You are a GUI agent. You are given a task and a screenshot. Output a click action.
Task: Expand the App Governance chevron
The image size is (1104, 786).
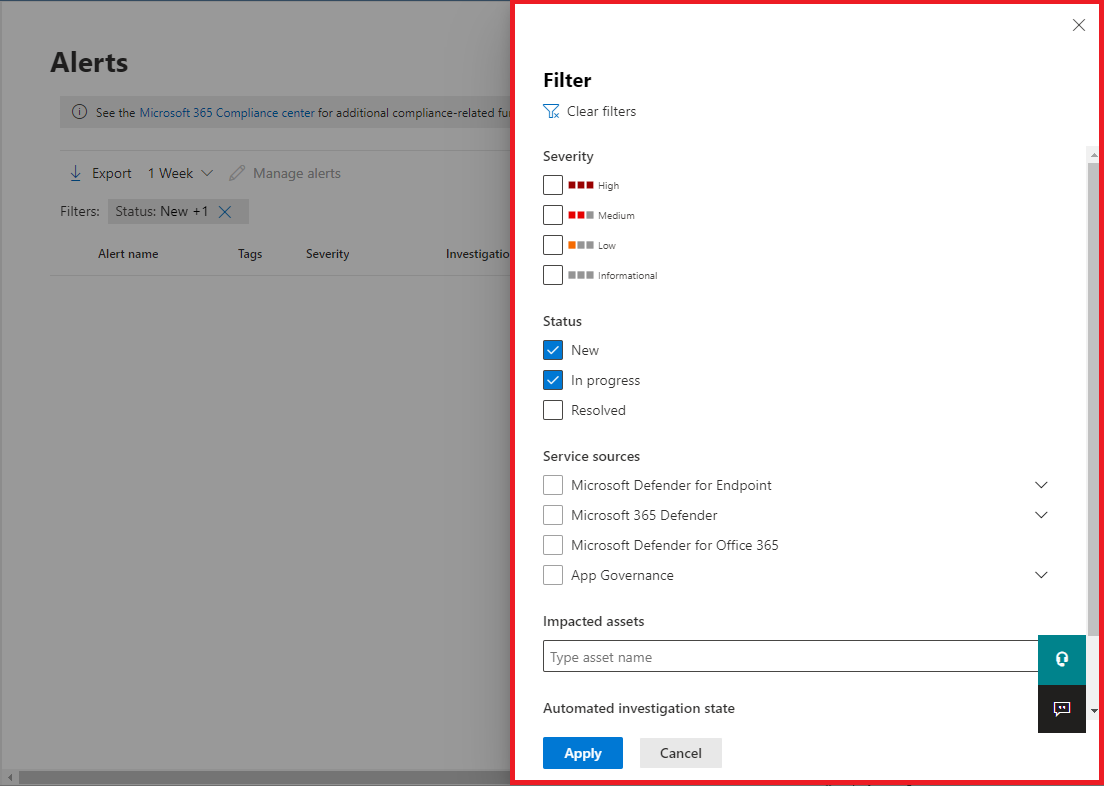tap(1041, 575)
